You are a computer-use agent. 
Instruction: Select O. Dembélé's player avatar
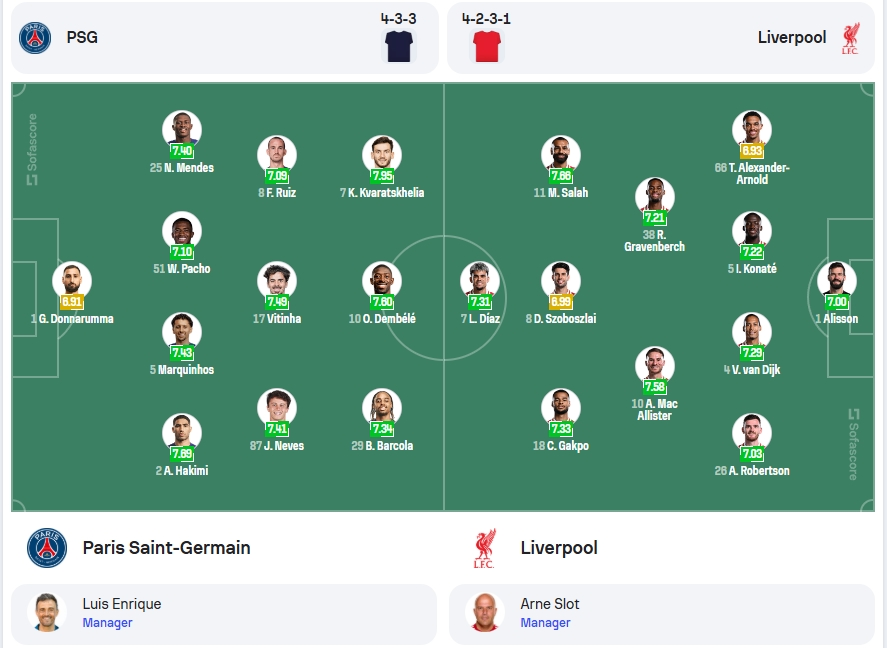point(382,281)
